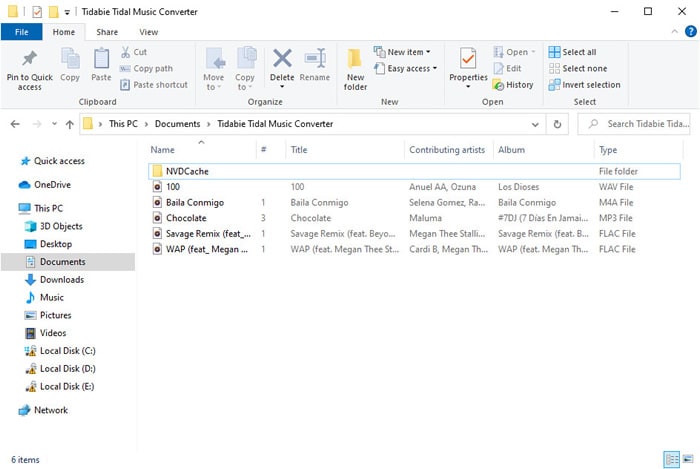Image resolution: width=700 pixels, height=469 pixels.
Task: Select the Chocolate MP3 file
Action: pos(414,218)
